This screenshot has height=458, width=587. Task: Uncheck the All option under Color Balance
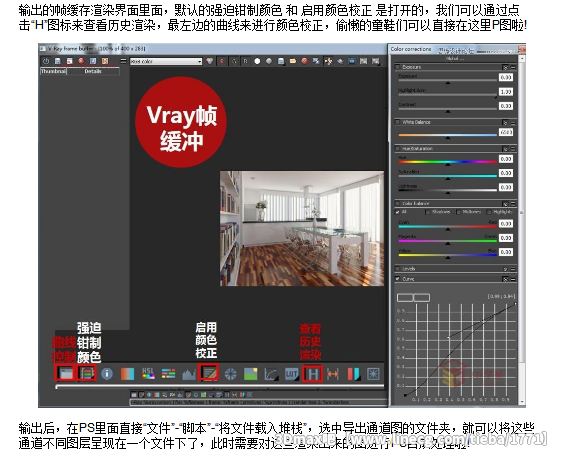(x=398, y=212)
